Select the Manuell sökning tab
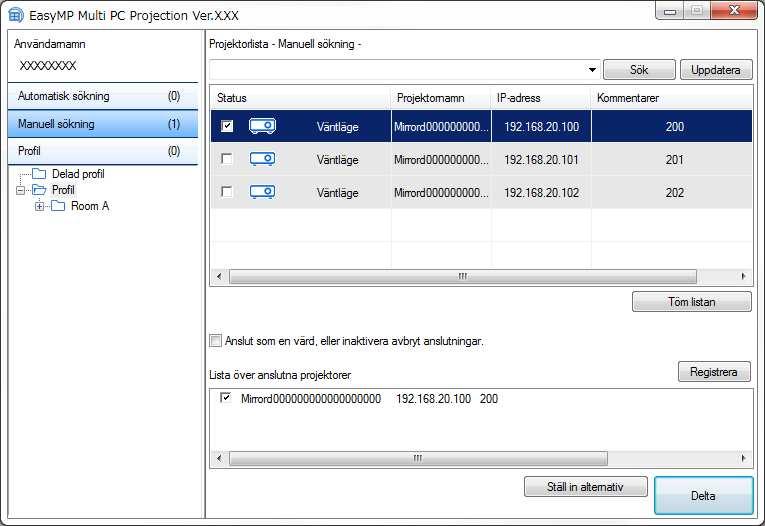The height and width of the screenshot is (526, 765). click(103, 124)
